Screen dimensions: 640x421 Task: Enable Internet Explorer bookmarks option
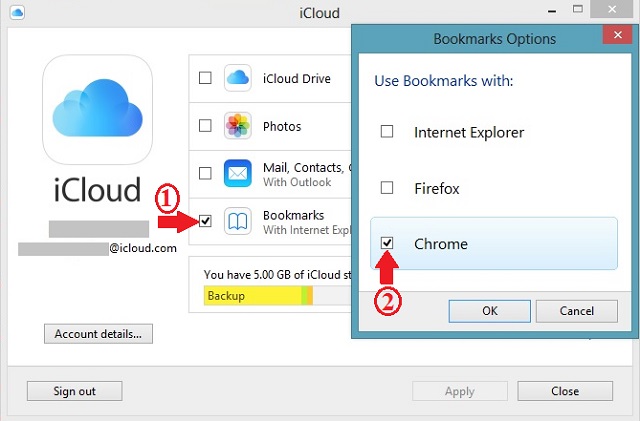(387, 132)
